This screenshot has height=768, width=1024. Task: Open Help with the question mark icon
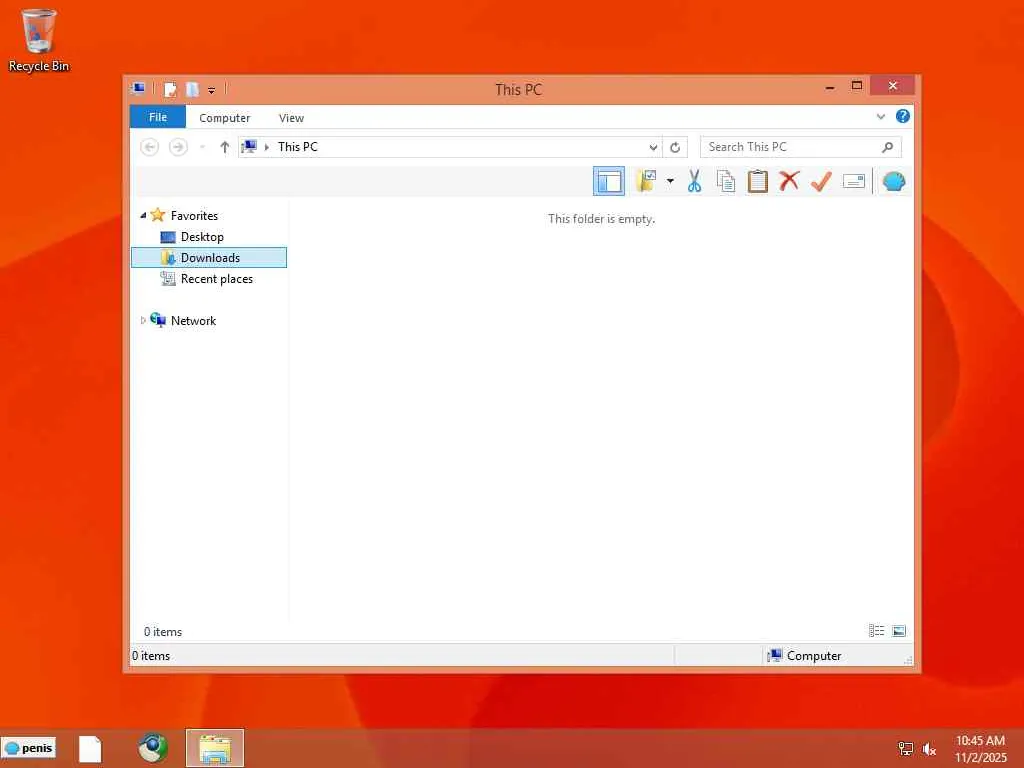click(903, 116)
